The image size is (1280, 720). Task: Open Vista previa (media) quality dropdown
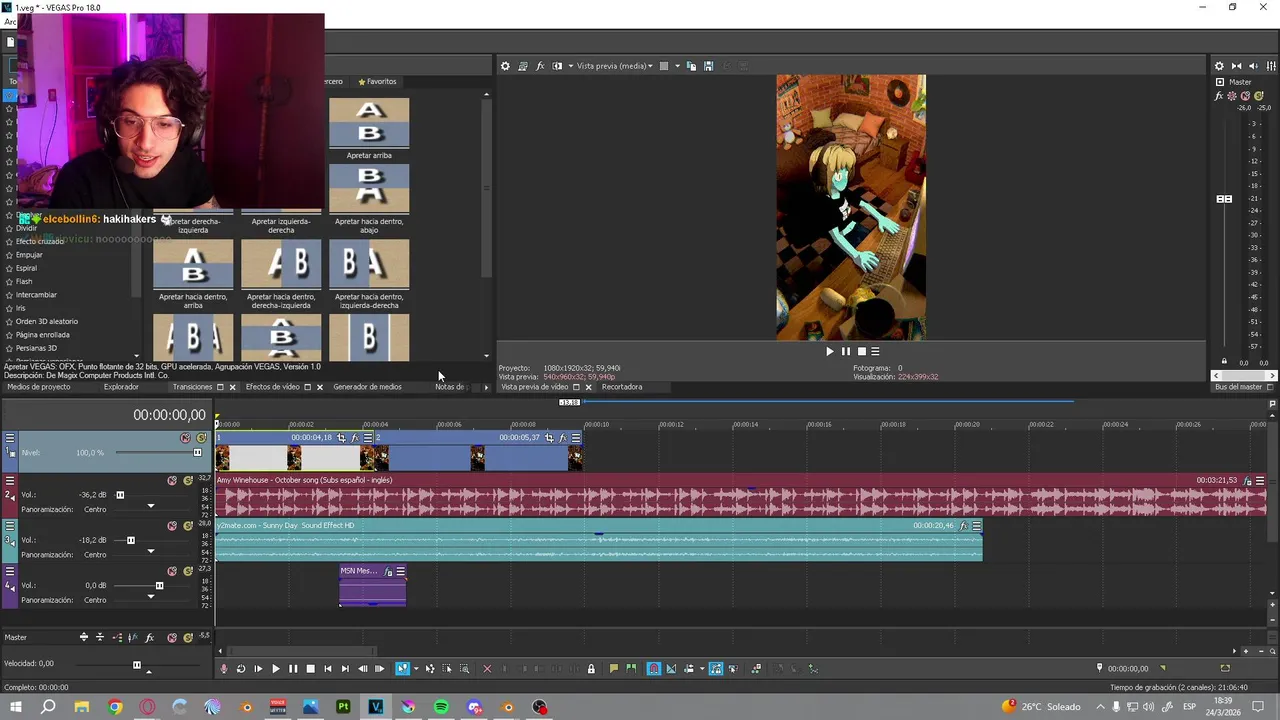point(615,66)
